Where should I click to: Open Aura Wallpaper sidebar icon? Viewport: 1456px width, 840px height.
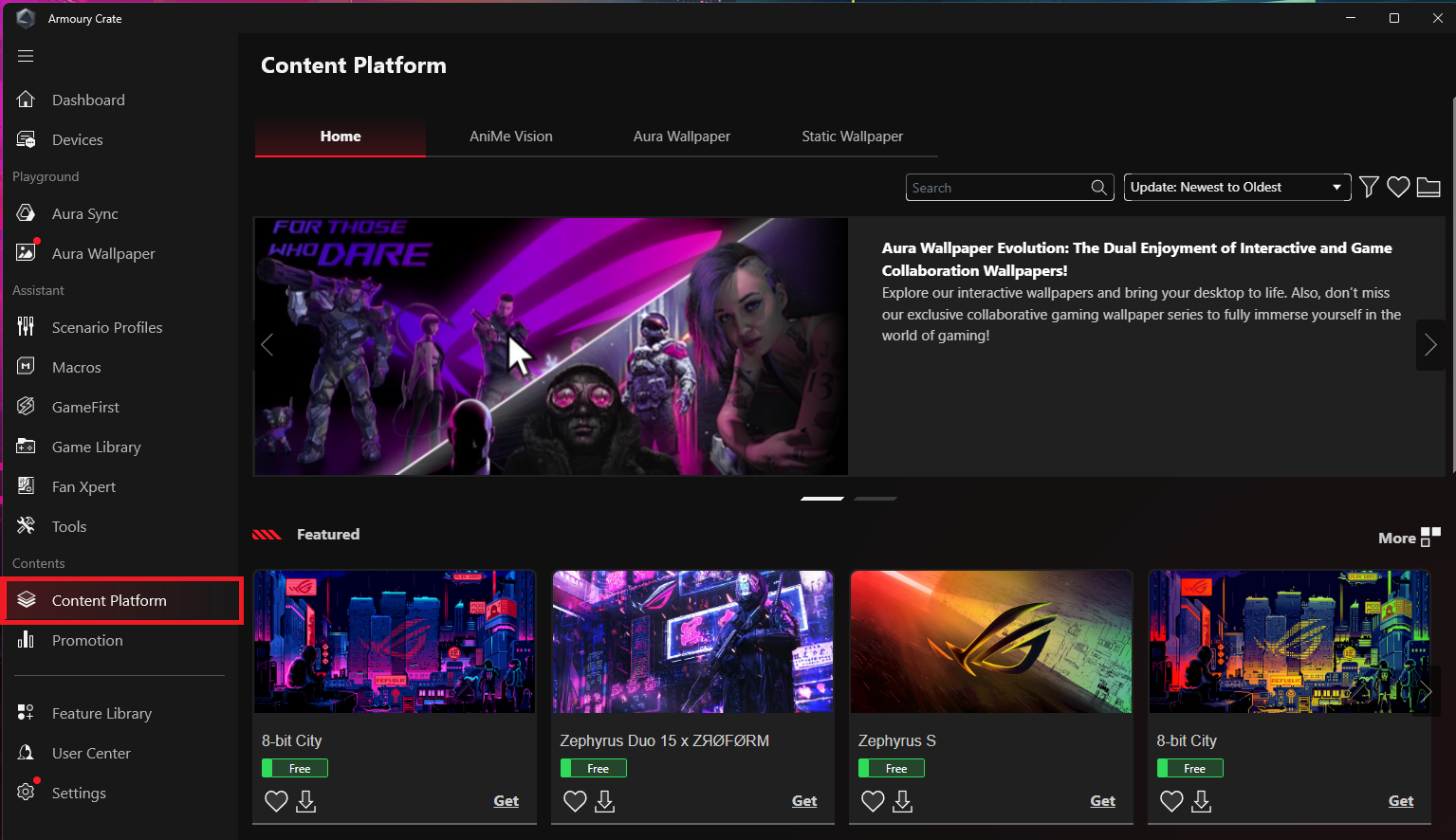[26, 253]
